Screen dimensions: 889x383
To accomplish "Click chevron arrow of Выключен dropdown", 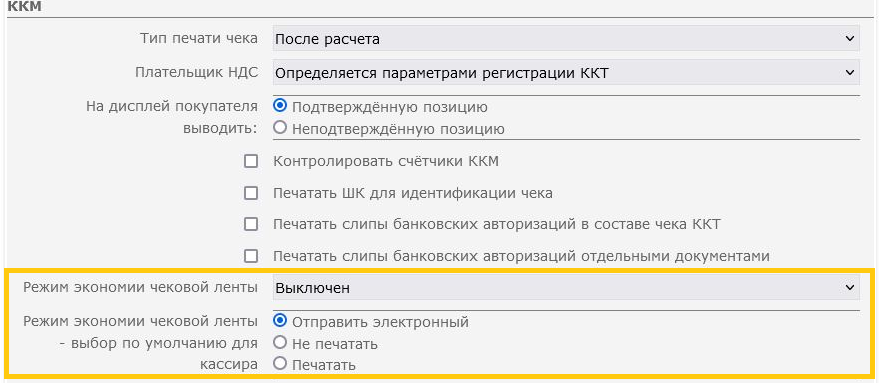I will [849, 287].
